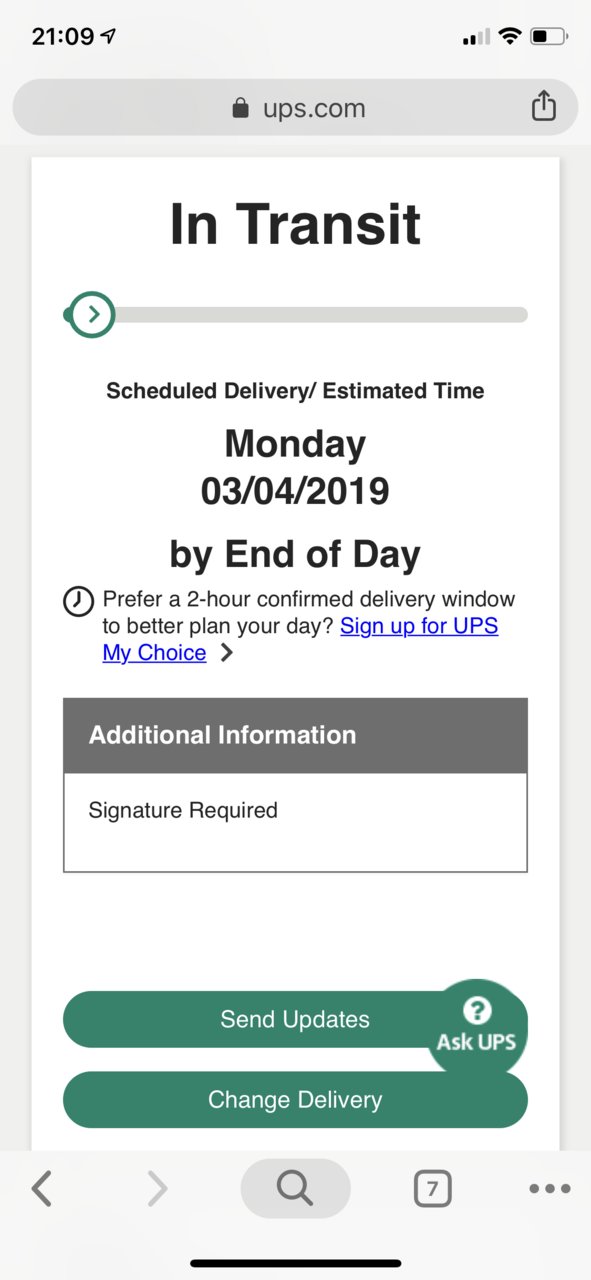Tap the Change Delivery button
Viewport: 591px width, 1280px height.
click(x=295, y=1100)
